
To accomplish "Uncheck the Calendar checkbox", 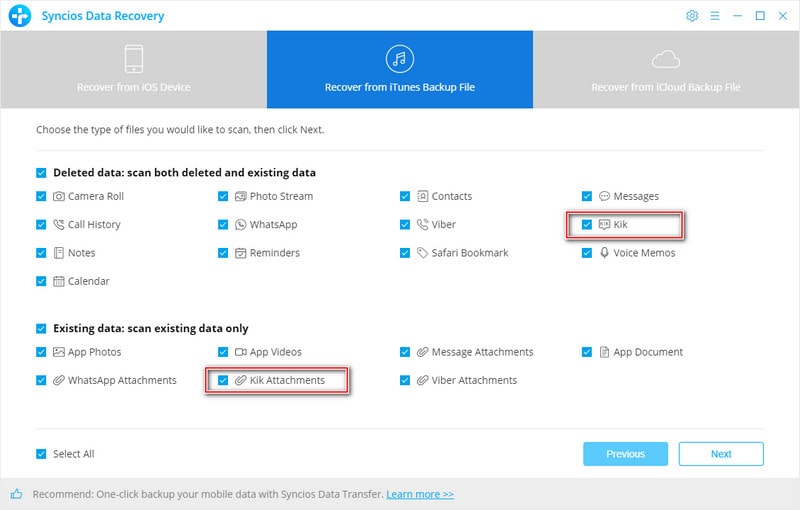I will pyautogui.click(x=41, y=281).
